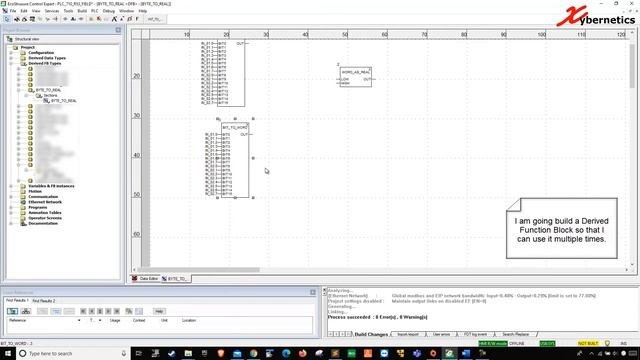Screen dimensions: 640x360
Task: Click the Structural view icon in Project Browser
Action: pos(10,39)
